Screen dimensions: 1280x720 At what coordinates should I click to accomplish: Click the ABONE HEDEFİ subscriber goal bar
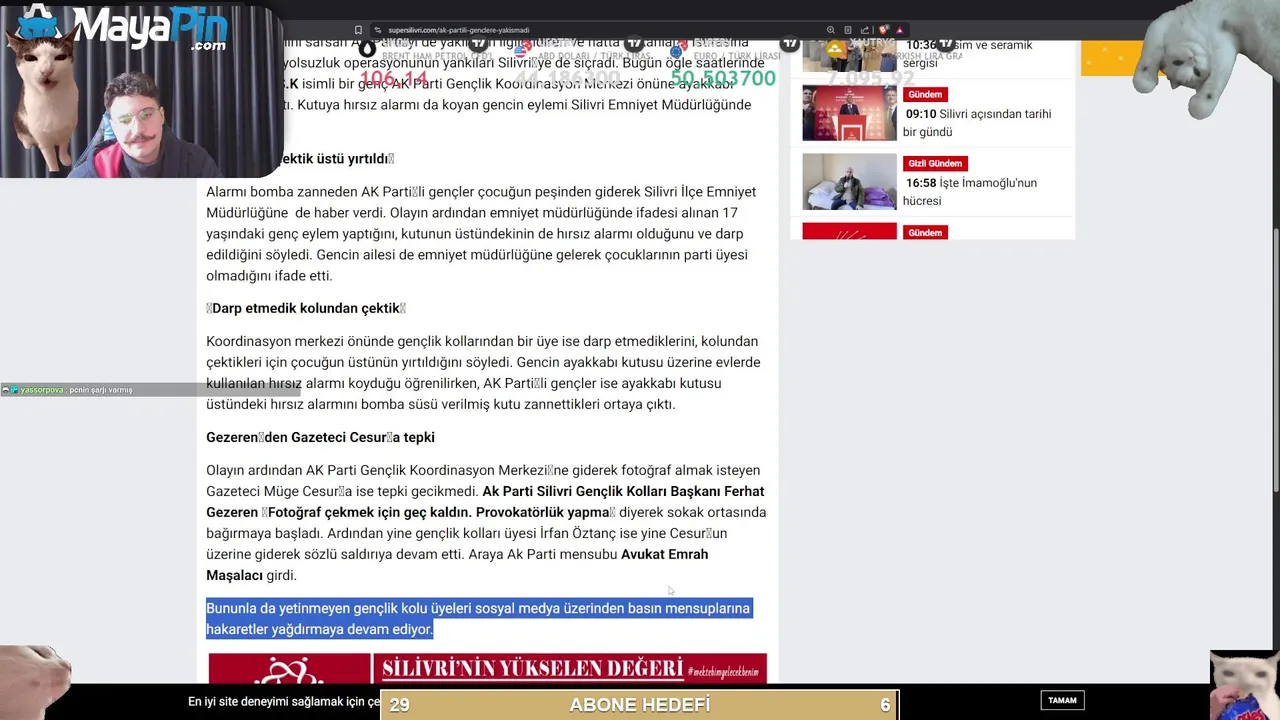(x=640, y=705)
